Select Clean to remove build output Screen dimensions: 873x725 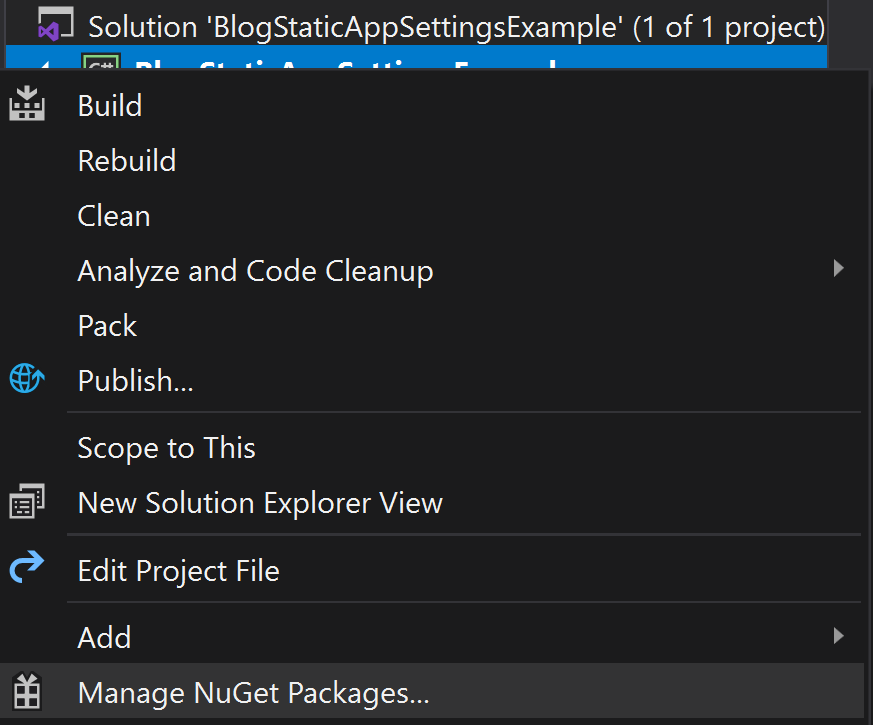[x=113, y=214]
